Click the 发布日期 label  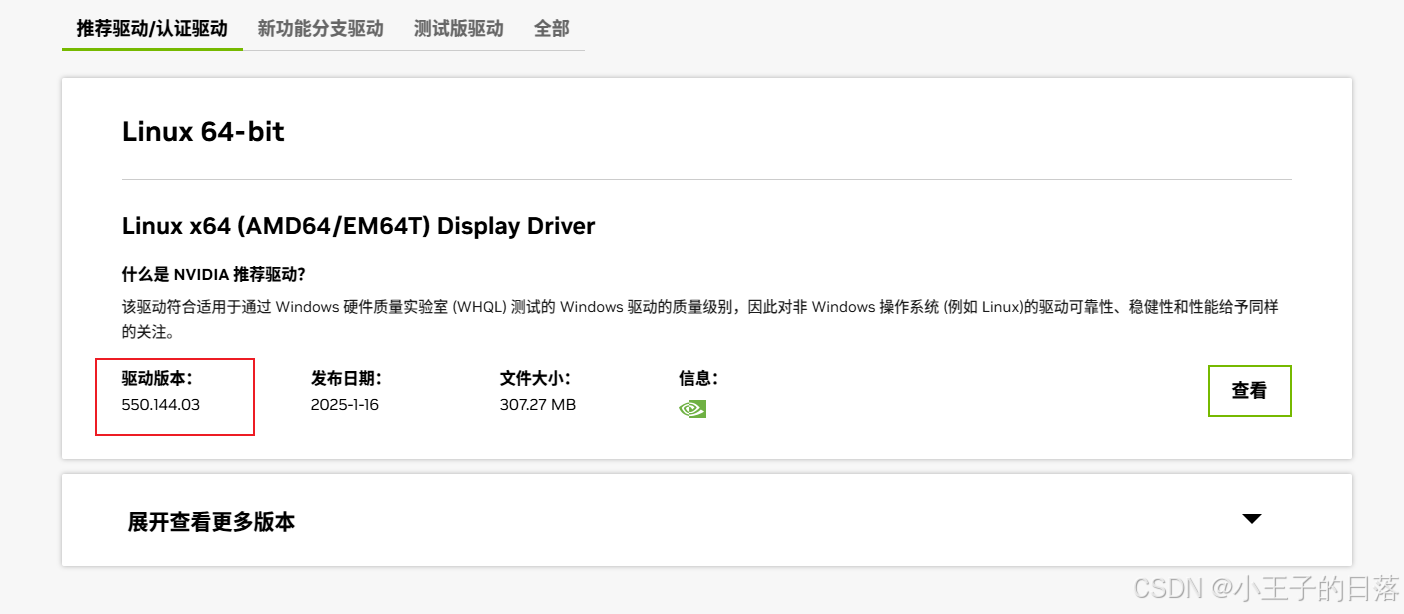pos(346,378)
